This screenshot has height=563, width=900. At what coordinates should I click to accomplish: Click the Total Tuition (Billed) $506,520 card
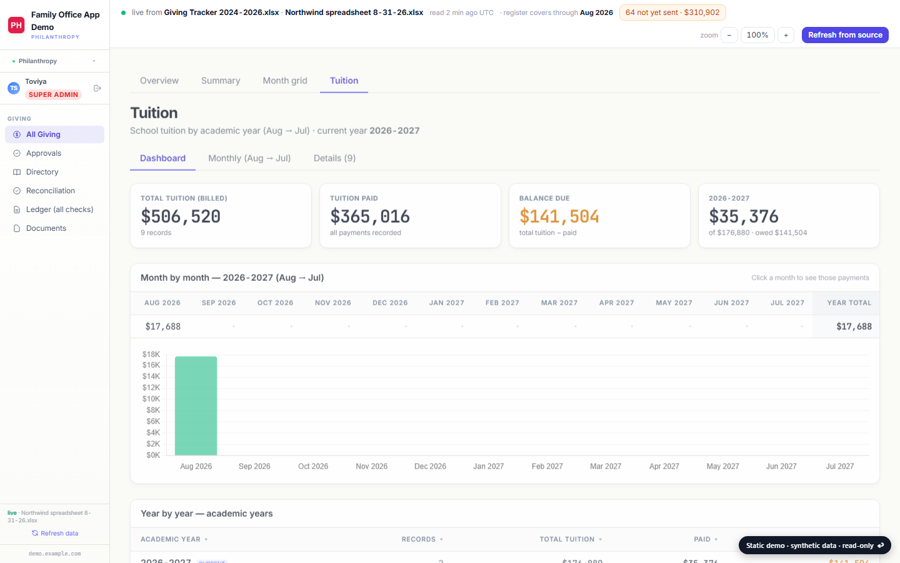[221, 216]
